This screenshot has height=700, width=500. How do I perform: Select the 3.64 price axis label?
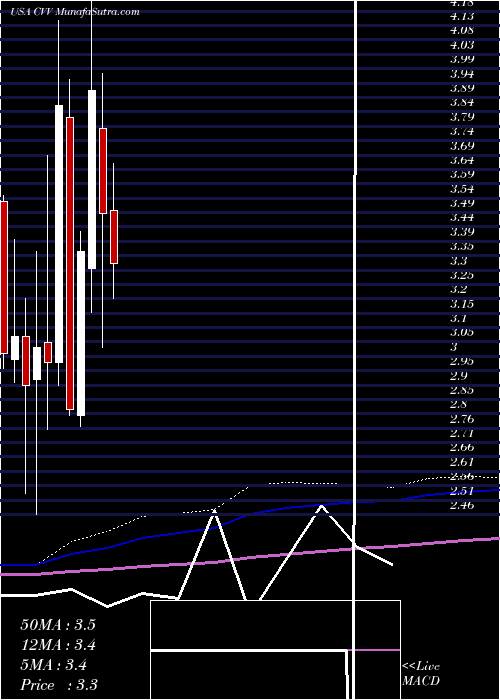coord(462,160)
